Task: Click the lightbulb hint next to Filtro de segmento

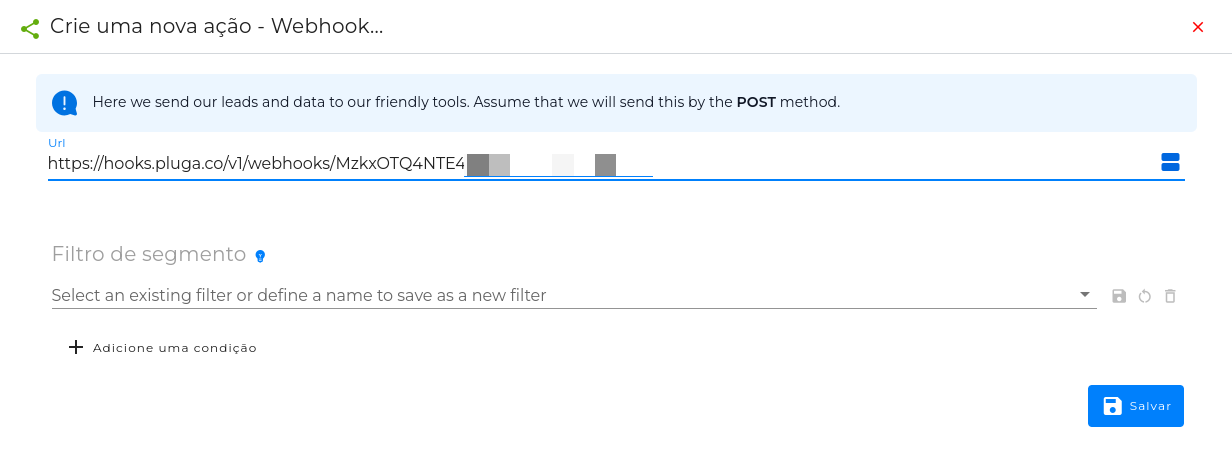Action: pos(260,256)
